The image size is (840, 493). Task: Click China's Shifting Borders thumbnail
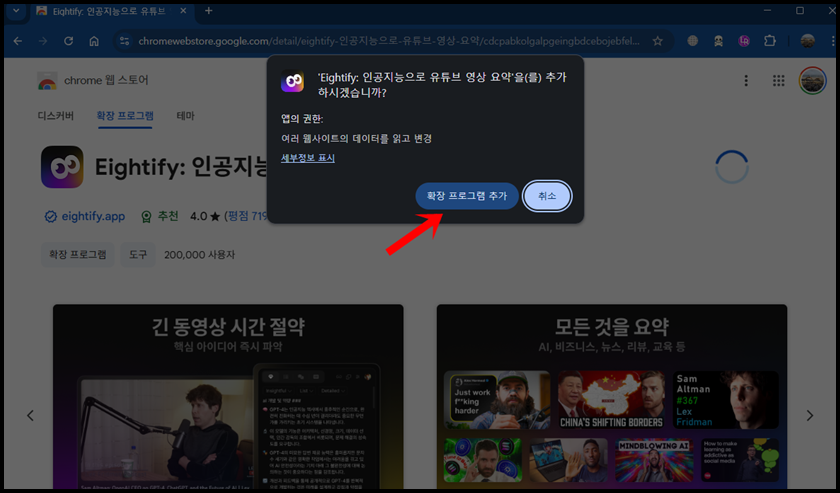tap(611, 400)
